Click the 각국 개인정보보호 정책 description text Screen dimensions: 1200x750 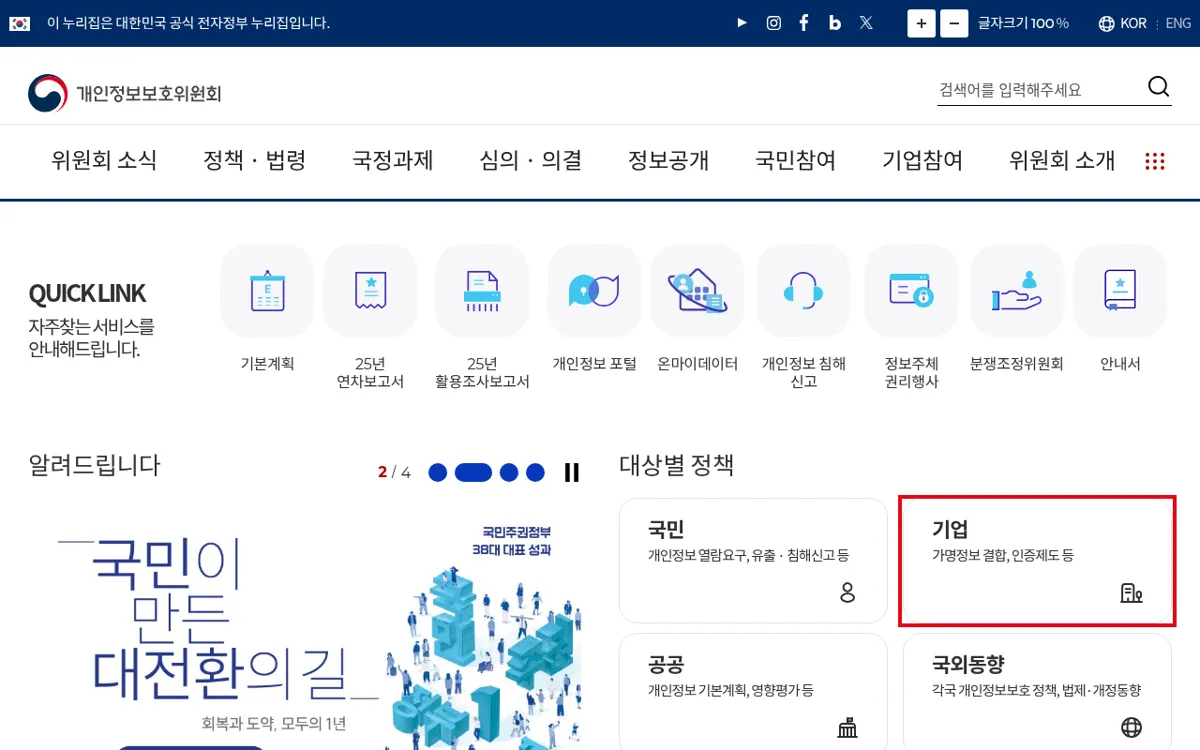coord(1036,690)
